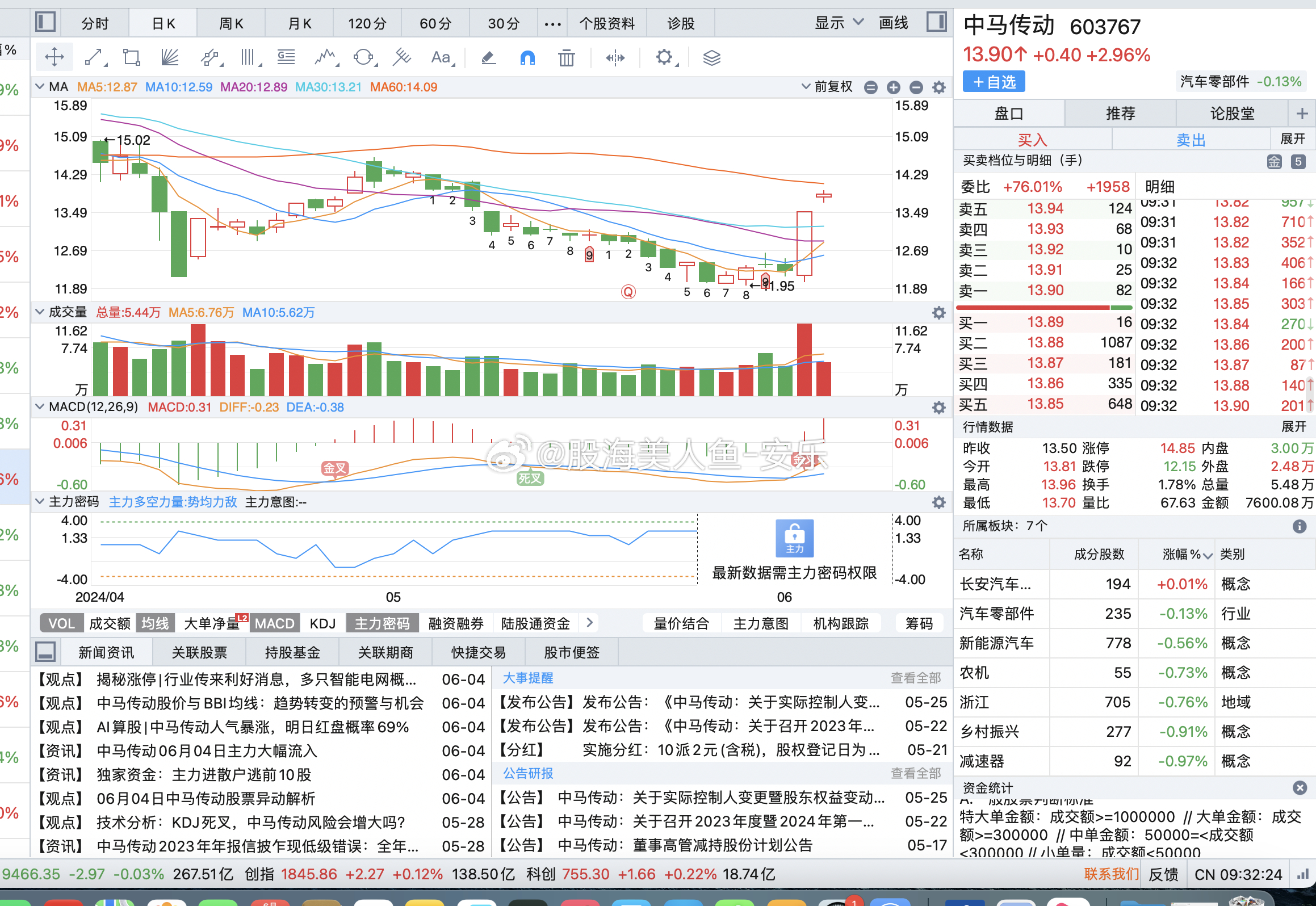This screenshot has width=1316, height=906.
Task: Switch to 推荐 tab
Action: 1120,114
